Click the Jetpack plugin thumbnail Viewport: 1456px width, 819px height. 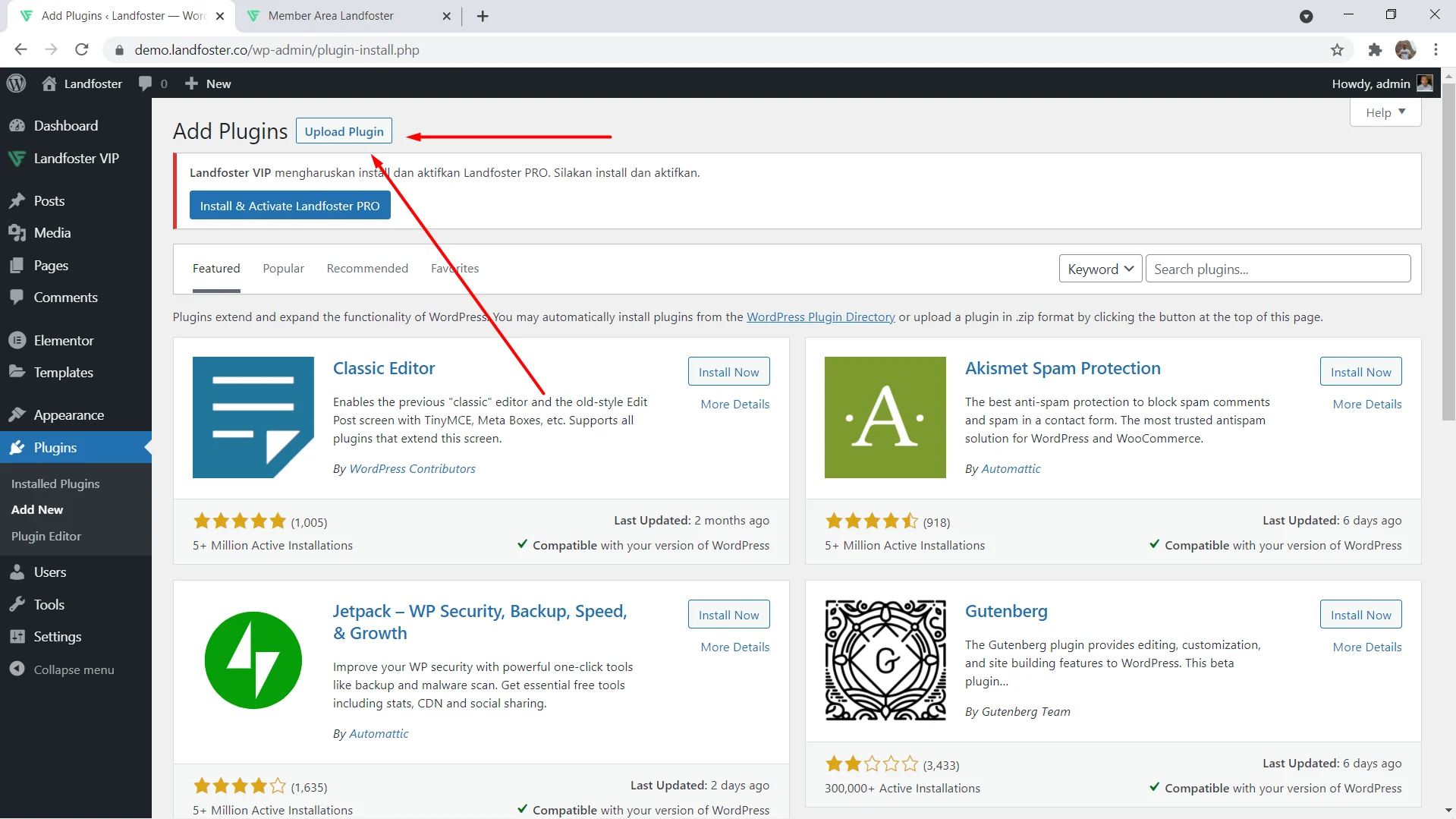point(253,660)
